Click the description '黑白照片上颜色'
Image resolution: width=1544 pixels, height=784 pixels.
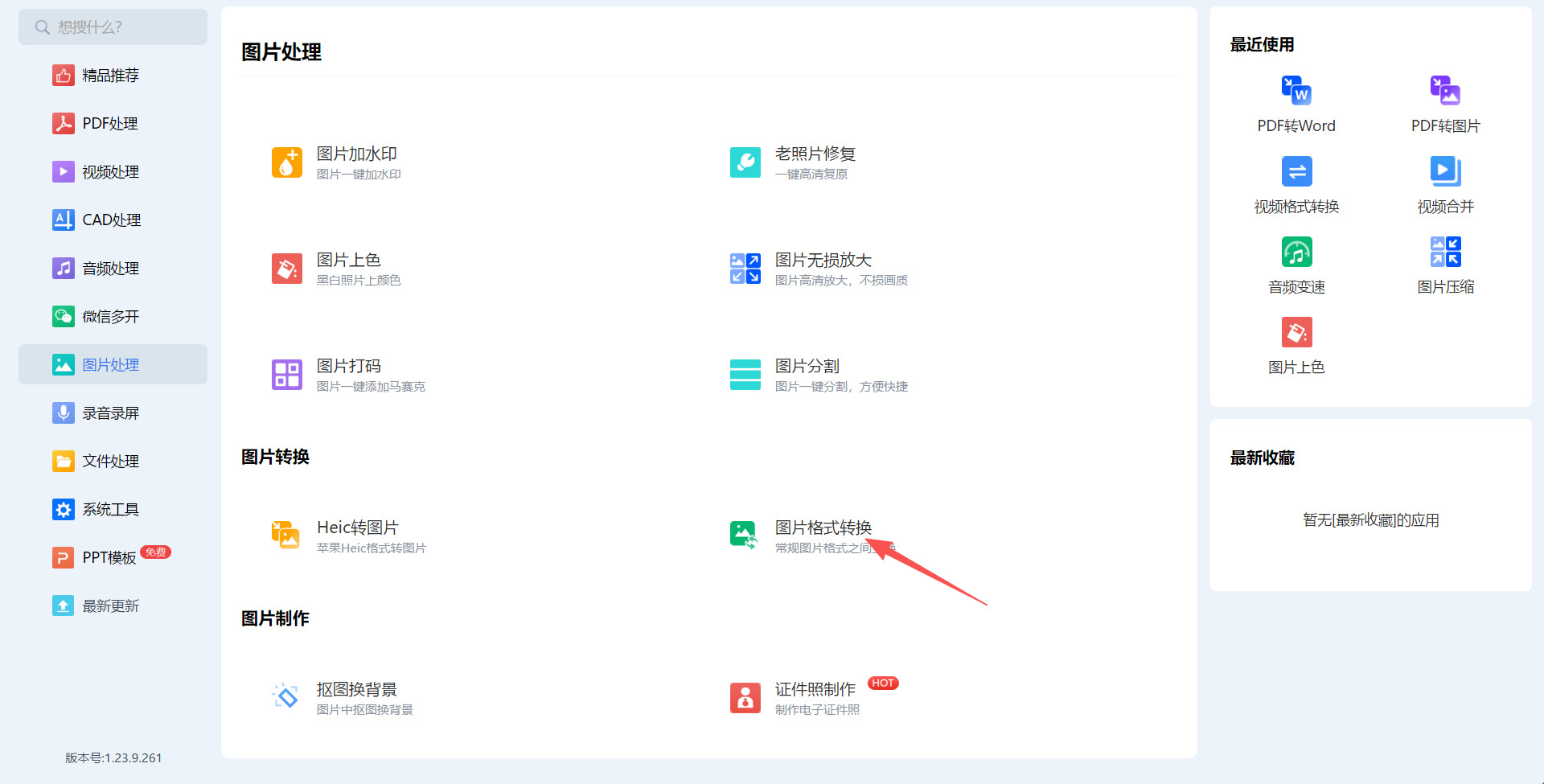(359, 280)
